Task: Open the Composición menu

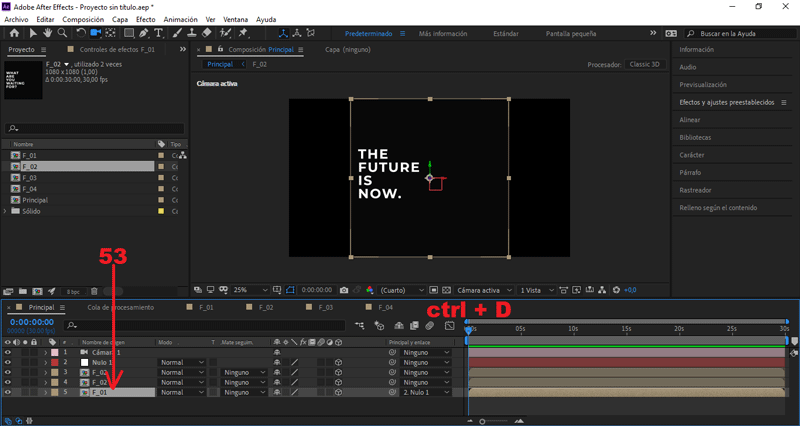Action: [83, 19]
